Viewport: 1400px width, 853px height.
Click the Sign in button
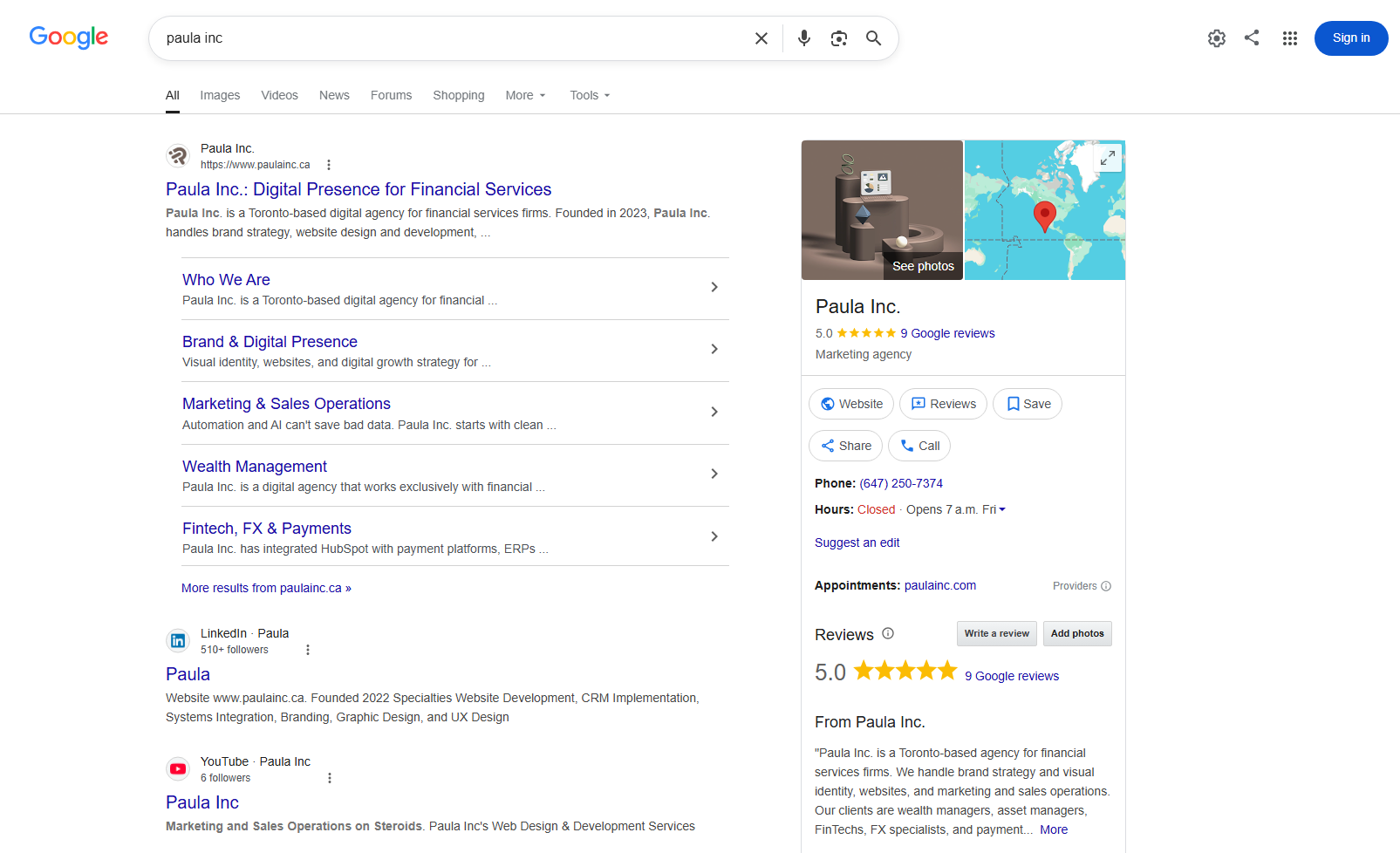point(1351,38)
